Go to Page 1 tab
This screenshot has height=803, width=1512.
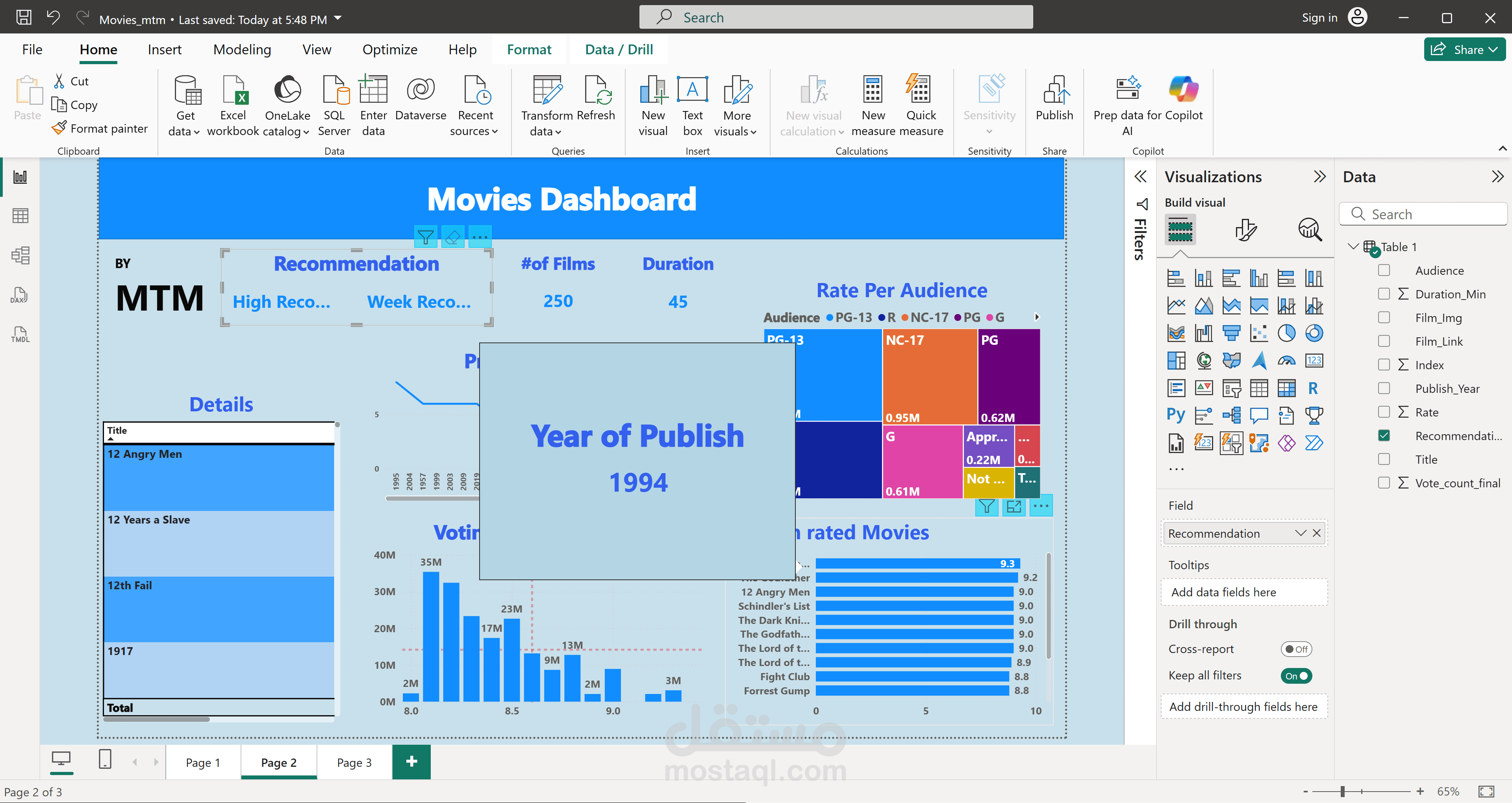pyautogui.click(x=202, y=762)
